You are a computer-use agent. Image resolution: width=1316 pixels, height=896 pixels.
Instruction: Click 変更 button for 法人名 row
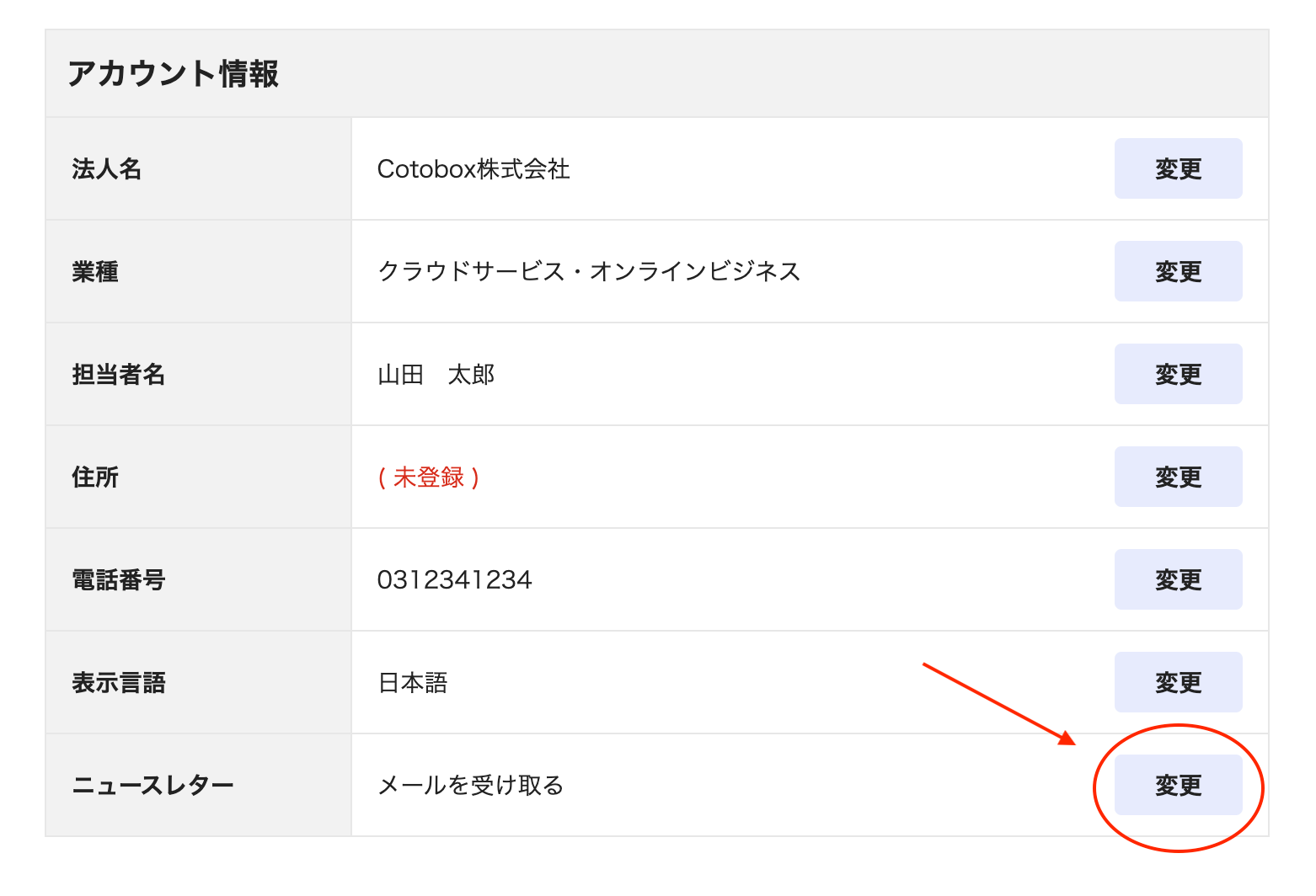tap(1178, 168)
